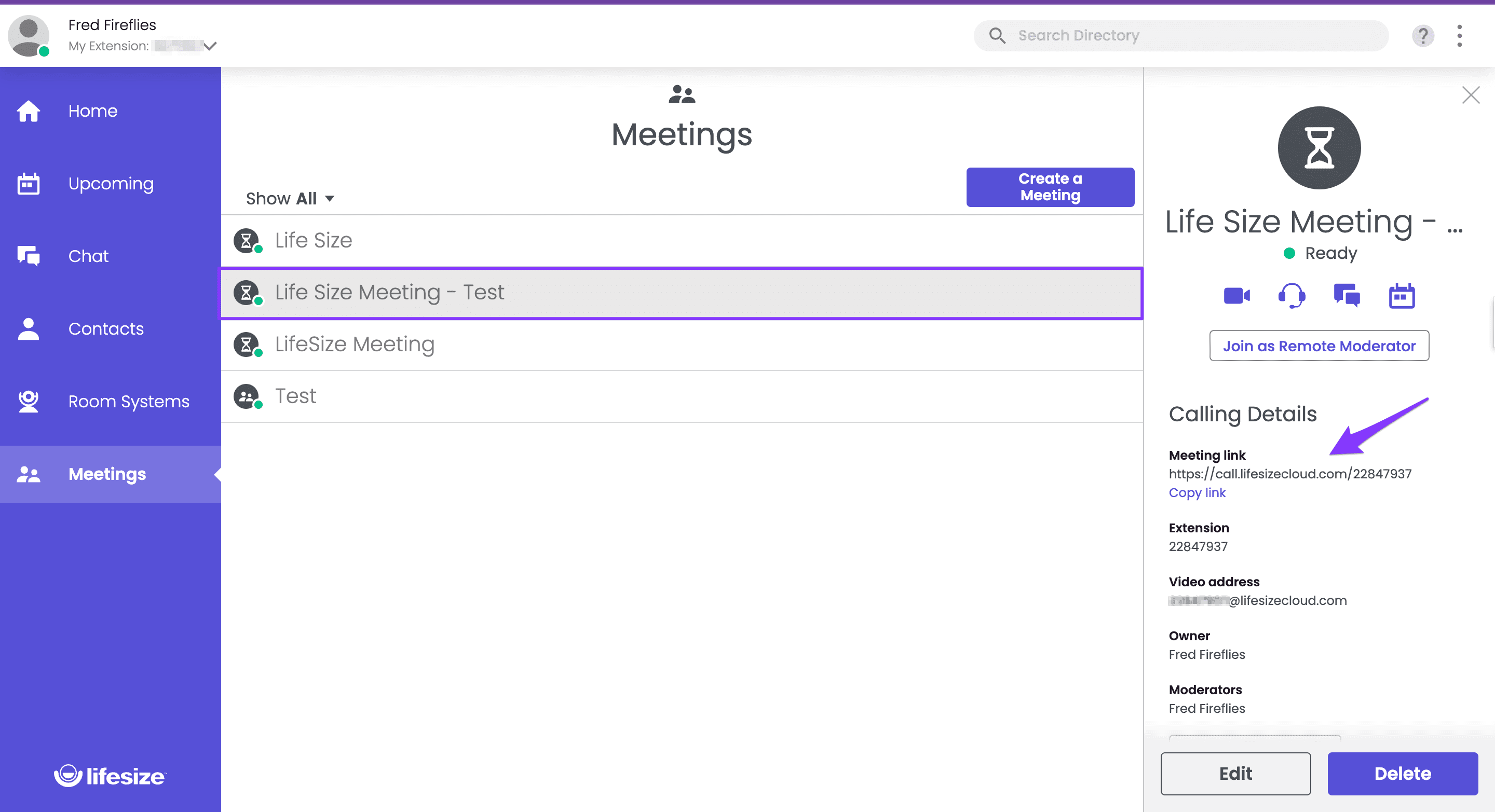1495x812 pixels.
Task: Click Fred Fireflies under Moderators
Action: [x=1206, y=708]
